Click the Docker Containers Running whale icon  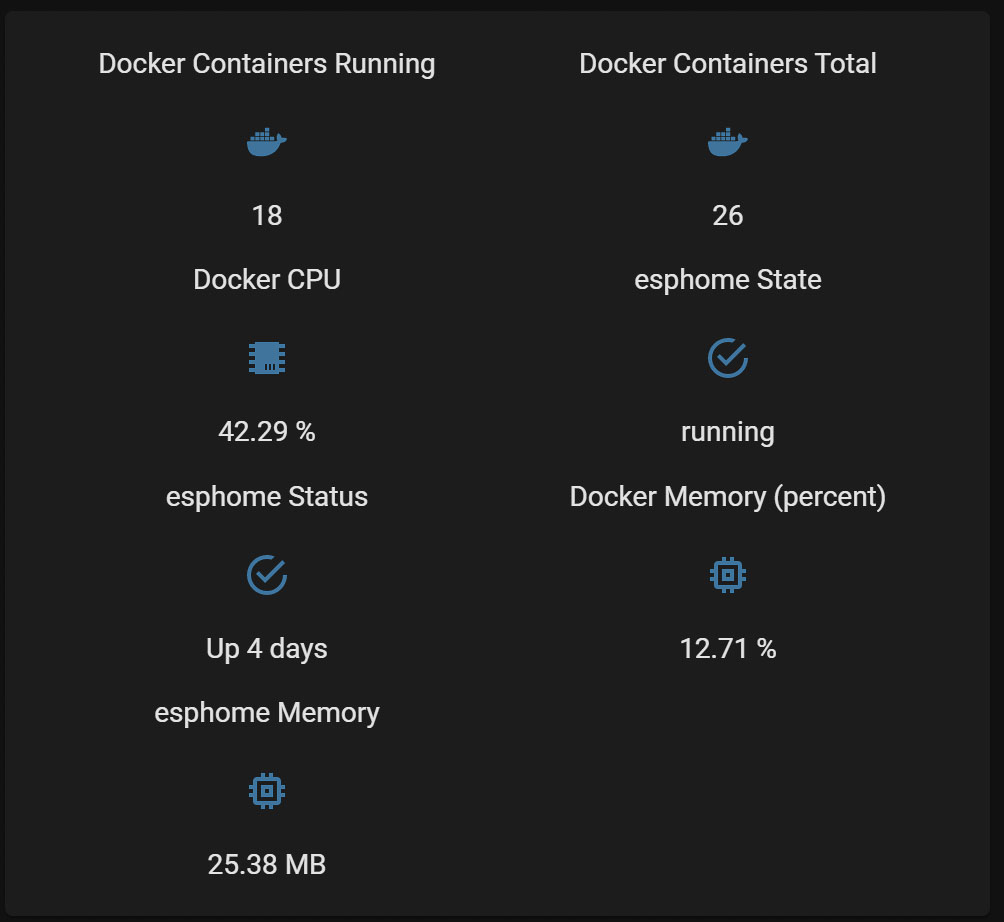pyautogui.click(x=267, y=142)
